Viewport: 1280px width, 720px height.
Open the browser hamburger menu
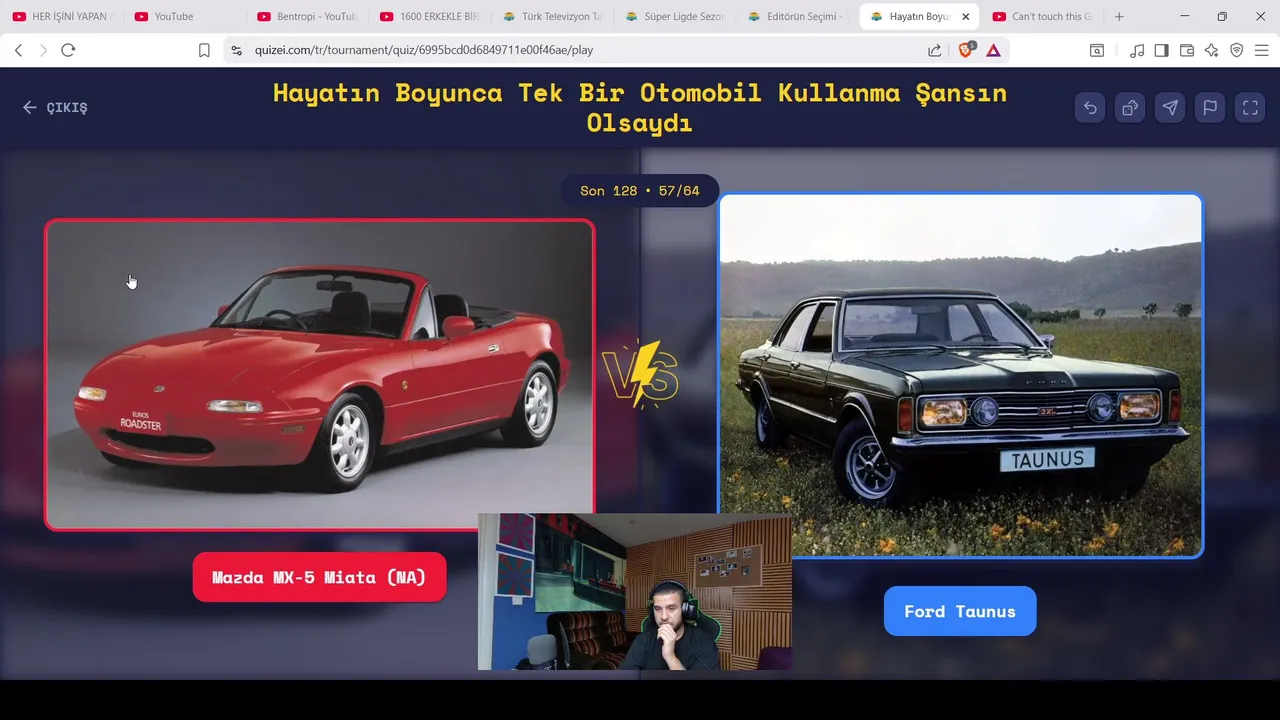pyautogui.click(x=1261, y=50)
